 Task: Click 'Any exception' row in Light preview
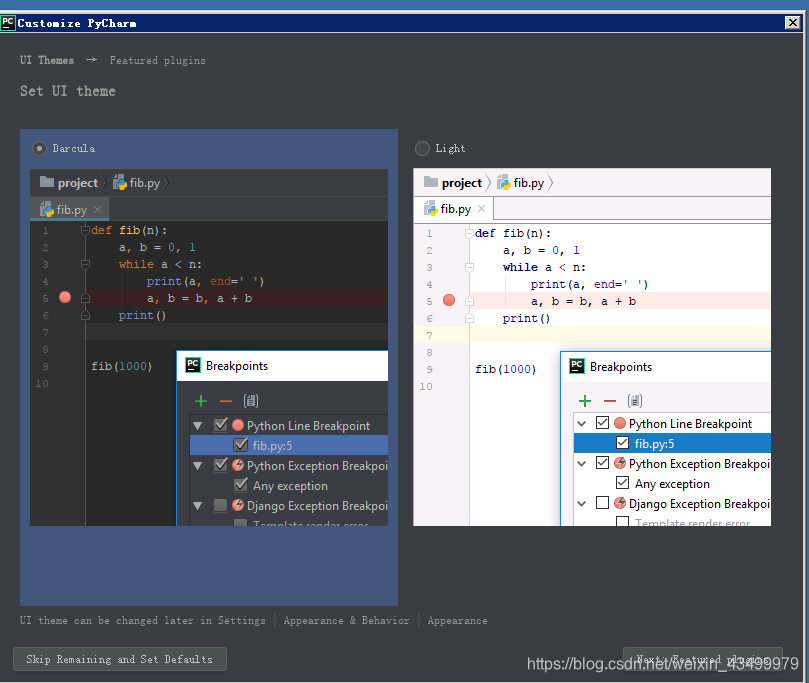[x=672, y=483]
